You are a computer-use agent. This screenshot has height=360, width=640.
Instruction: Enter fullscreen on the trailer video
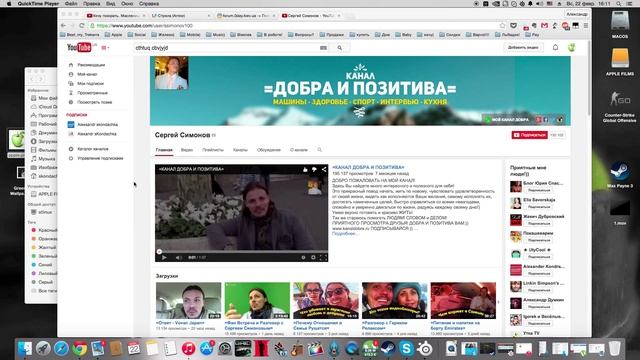[x=323, y=258]
